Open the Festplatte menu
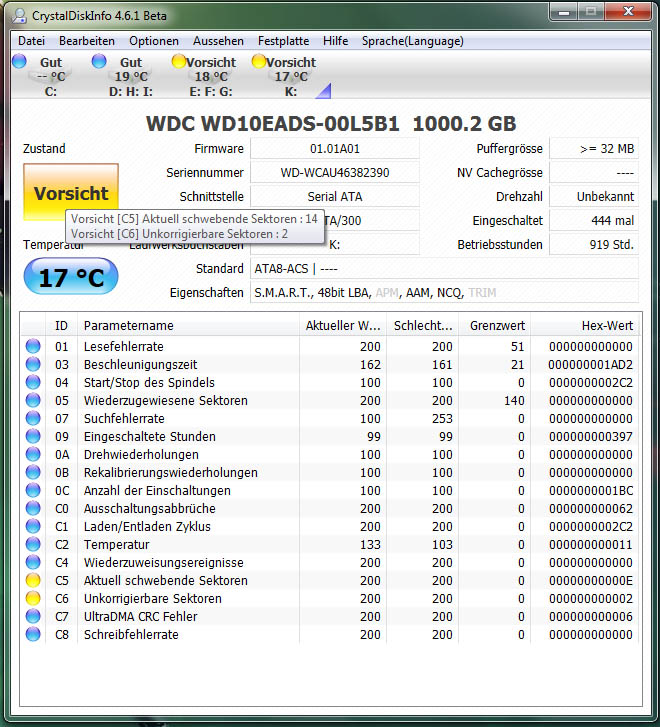The image size is (660, 727). [x=283, y=41]
